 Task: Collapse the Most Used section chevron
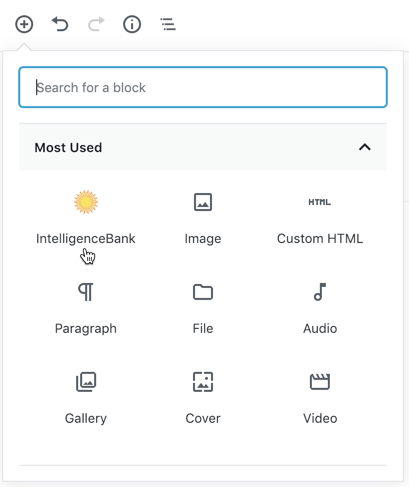point(365,147)
